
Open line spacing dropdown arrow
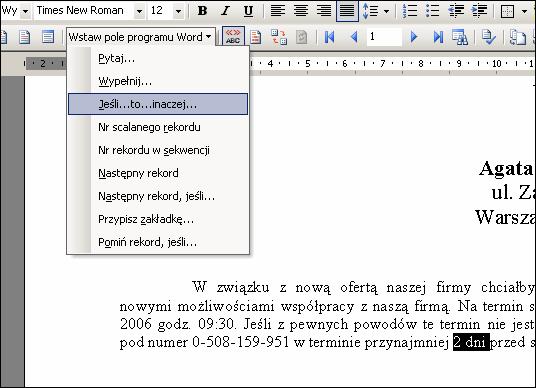(x=386, y=11)
